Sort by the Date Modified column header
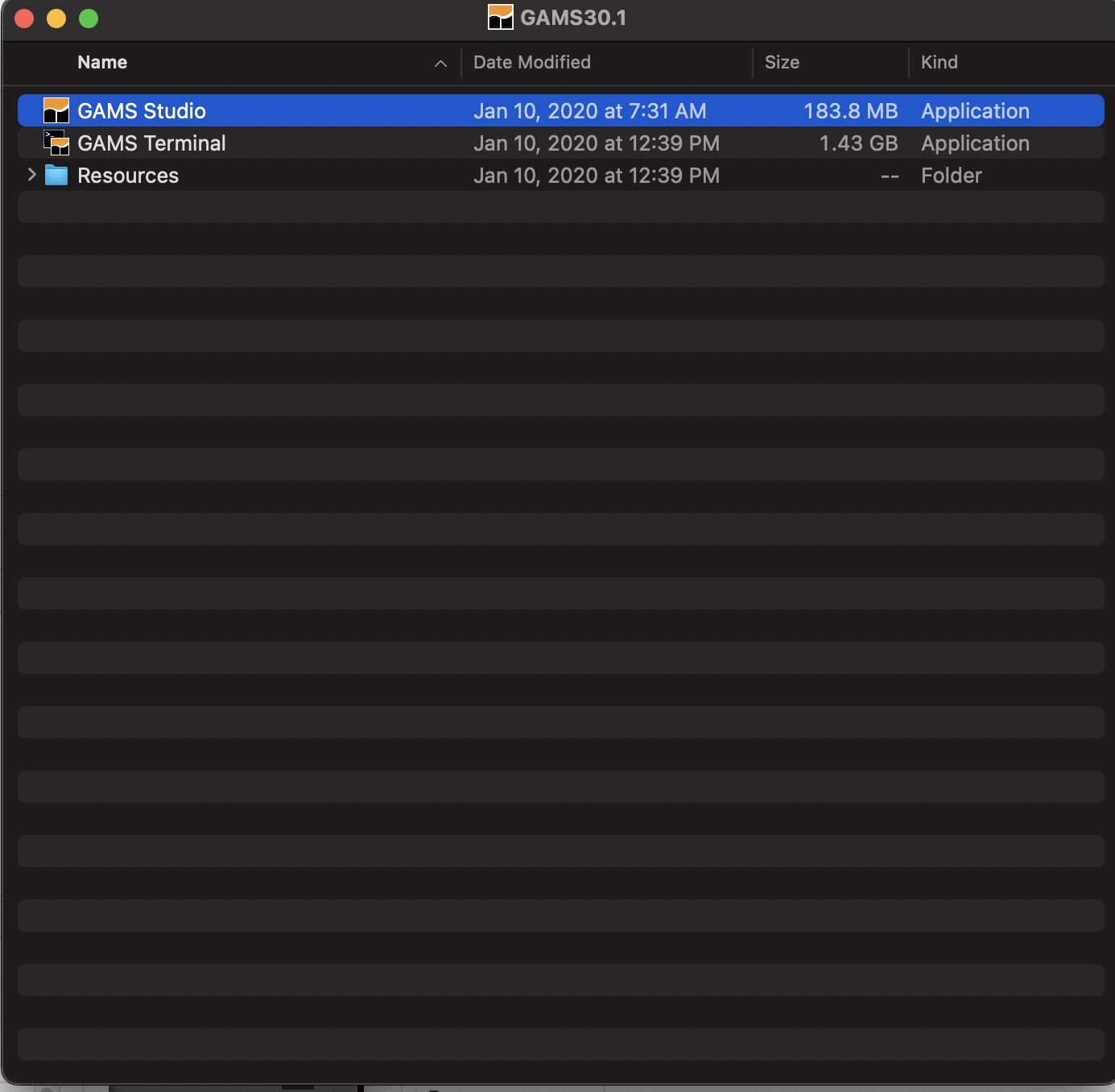Image resolution: width=1115 pixels, height=1092 pixels. pyautogui.click(x=532, y=62)
